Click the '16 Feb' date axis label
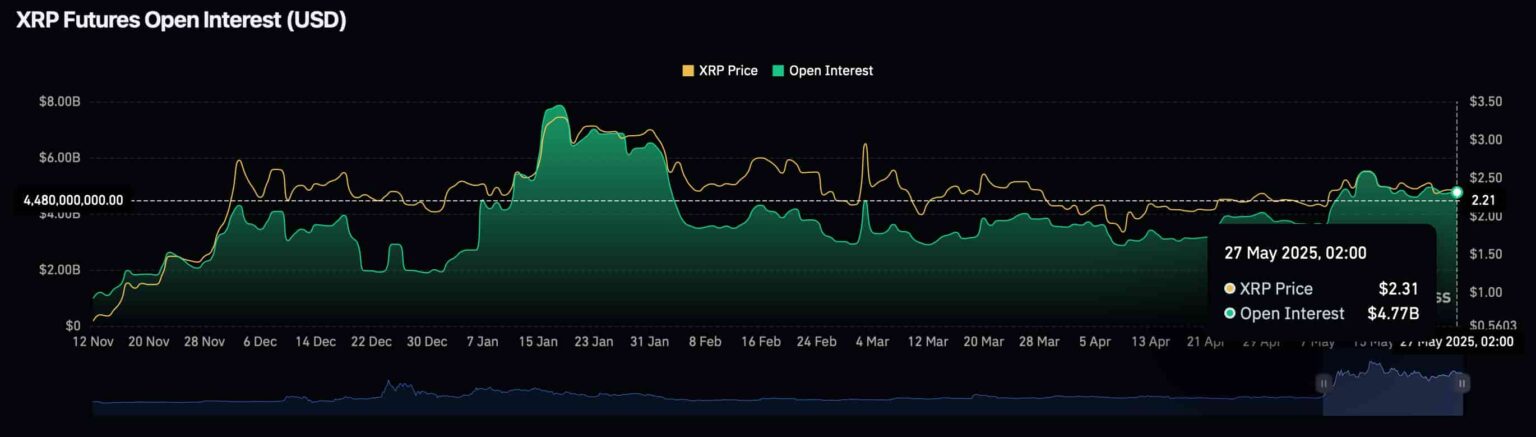 click(x=761, y=342)
